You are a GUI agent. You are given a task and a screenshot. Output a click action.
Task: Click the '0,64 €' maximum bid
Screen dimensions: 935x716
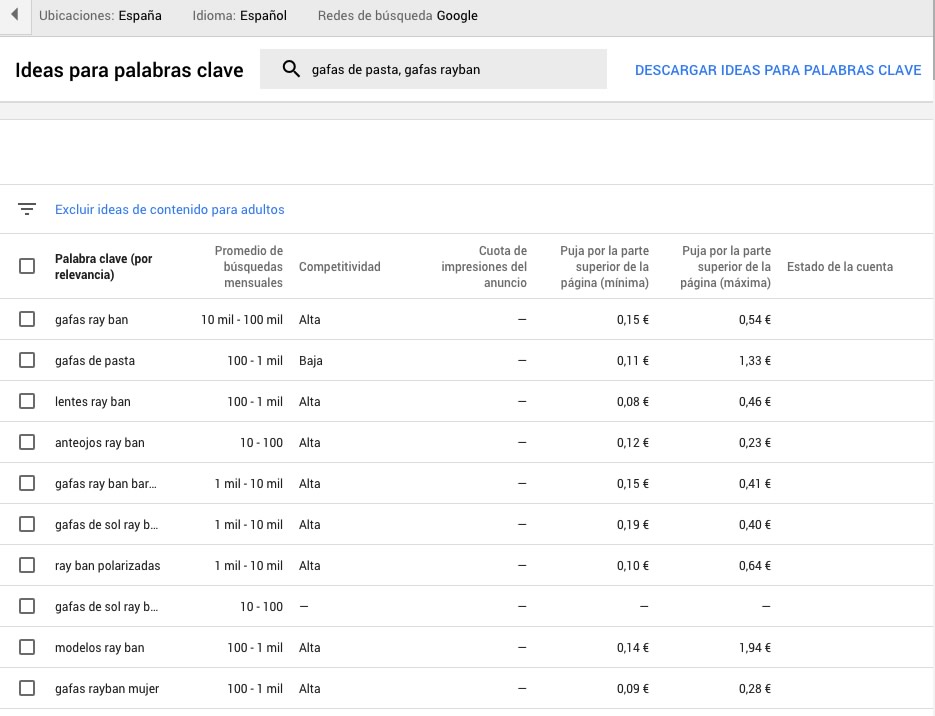pyautogui.click(x=754, y=566)
